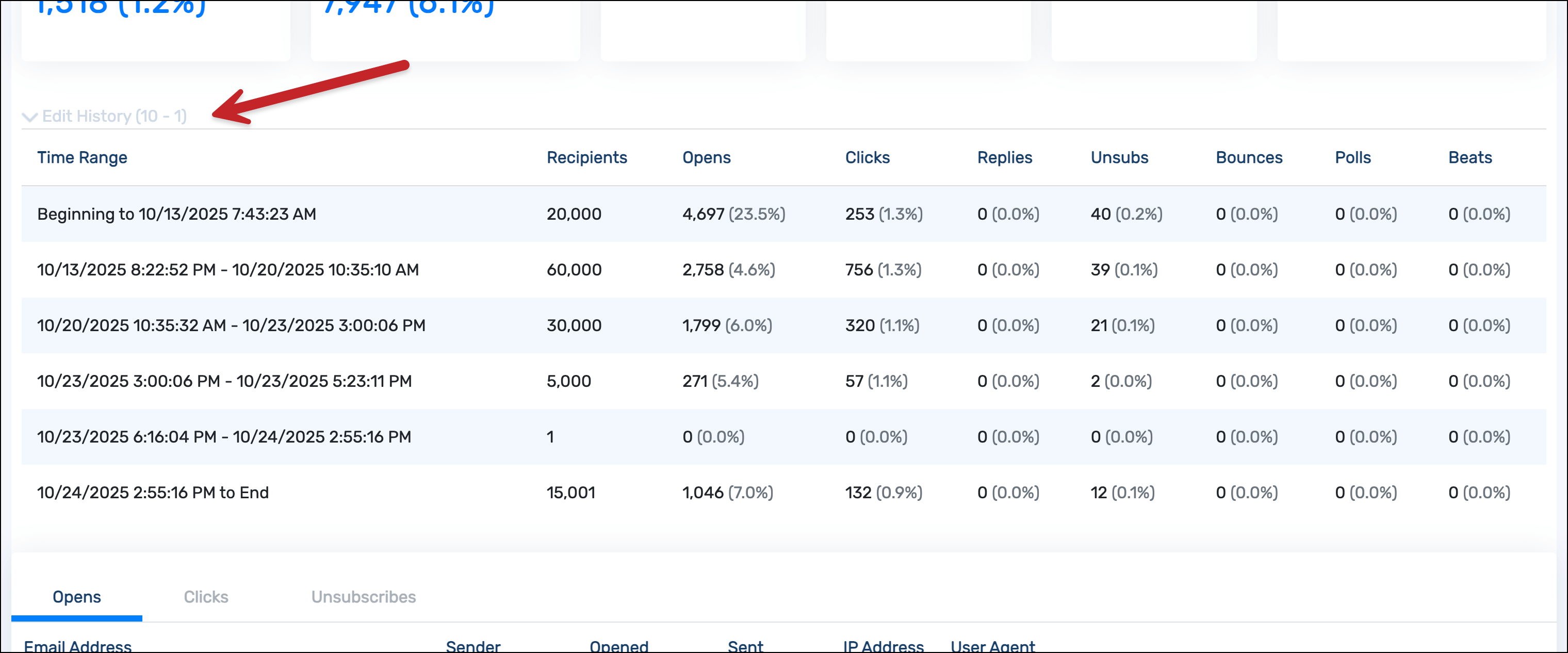Open the Unsubscribes tab
The width and height of the screenshot is (1568, 653).
[x=364, y=596]
